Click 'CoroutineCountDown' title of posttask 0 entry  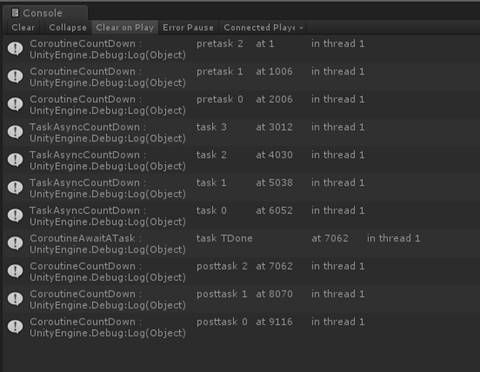(82, 322)
